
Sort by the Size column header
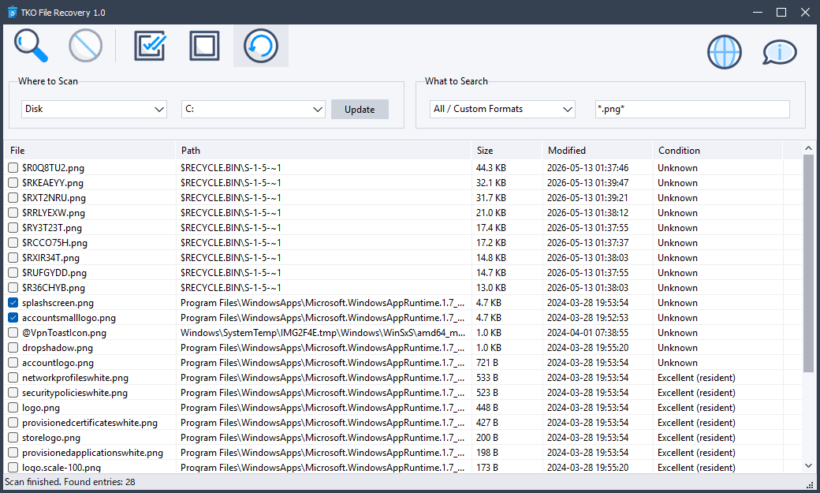(507, 151)
